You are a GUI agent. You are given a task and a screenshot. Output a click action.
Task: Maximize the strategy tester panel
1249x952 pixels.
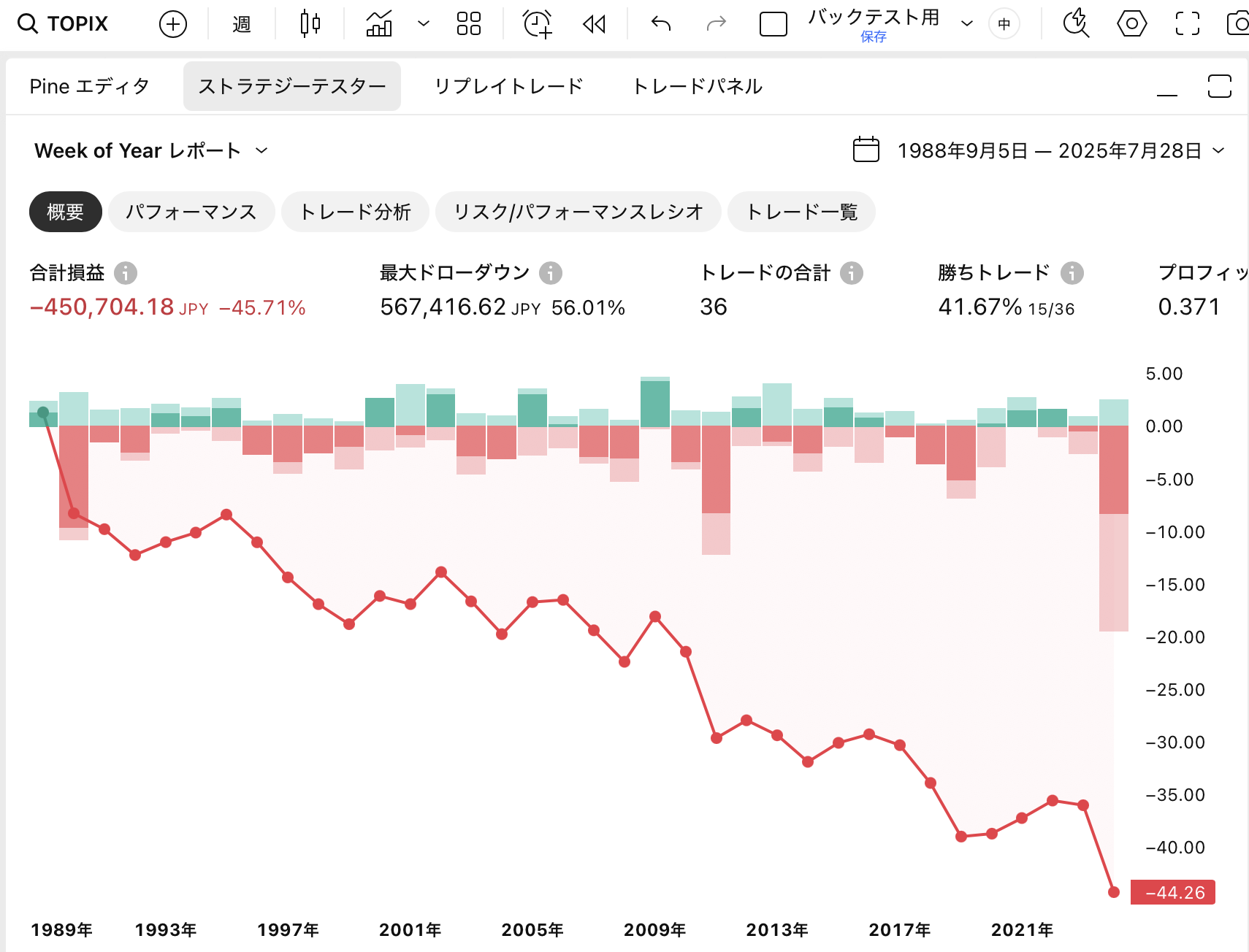1220,86
